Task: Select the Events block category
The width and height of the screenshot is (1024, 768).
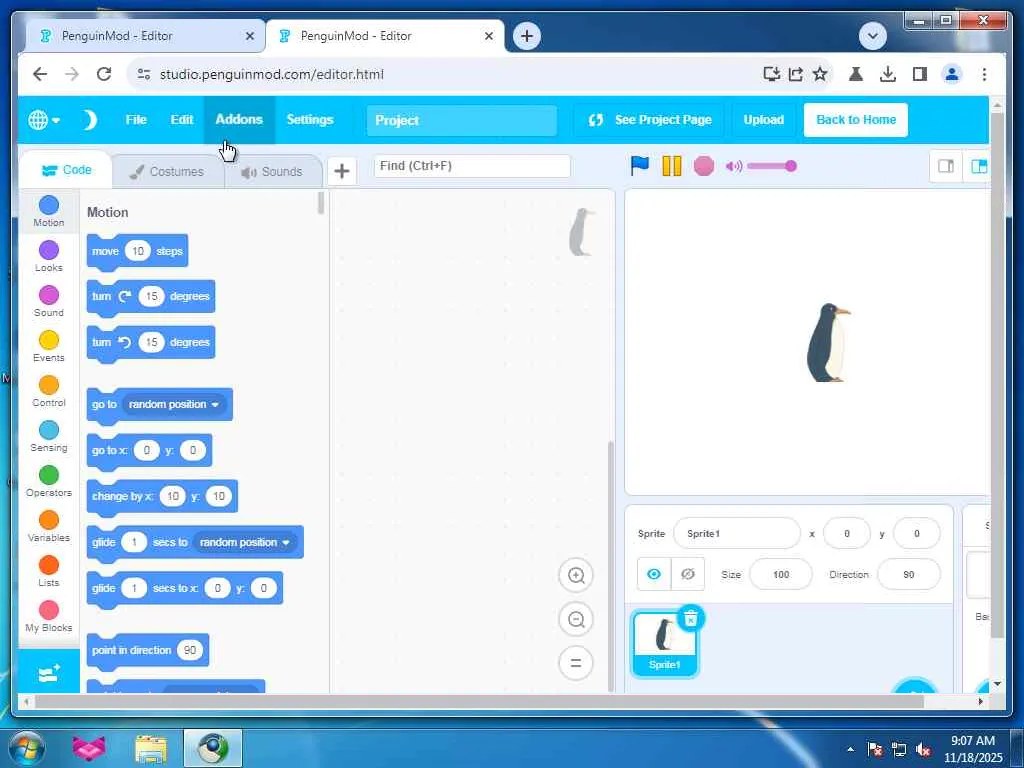Action: click(x=49, y=347)
